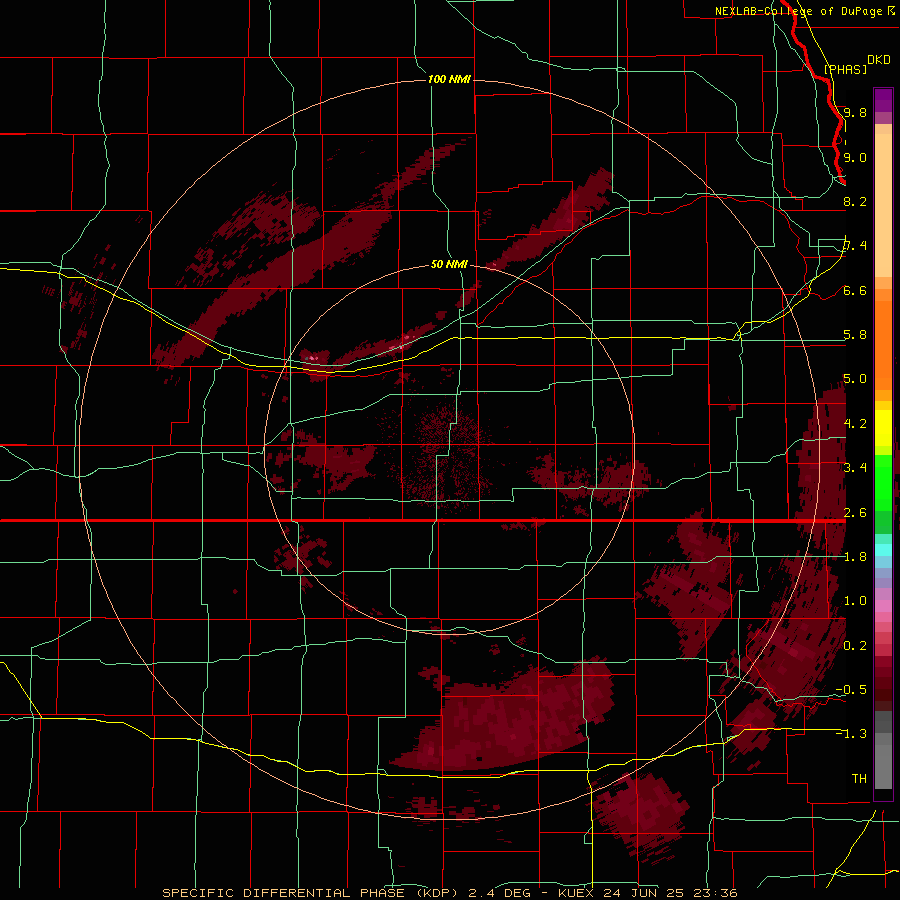Click the 2.6 scale value

(855, 513)
